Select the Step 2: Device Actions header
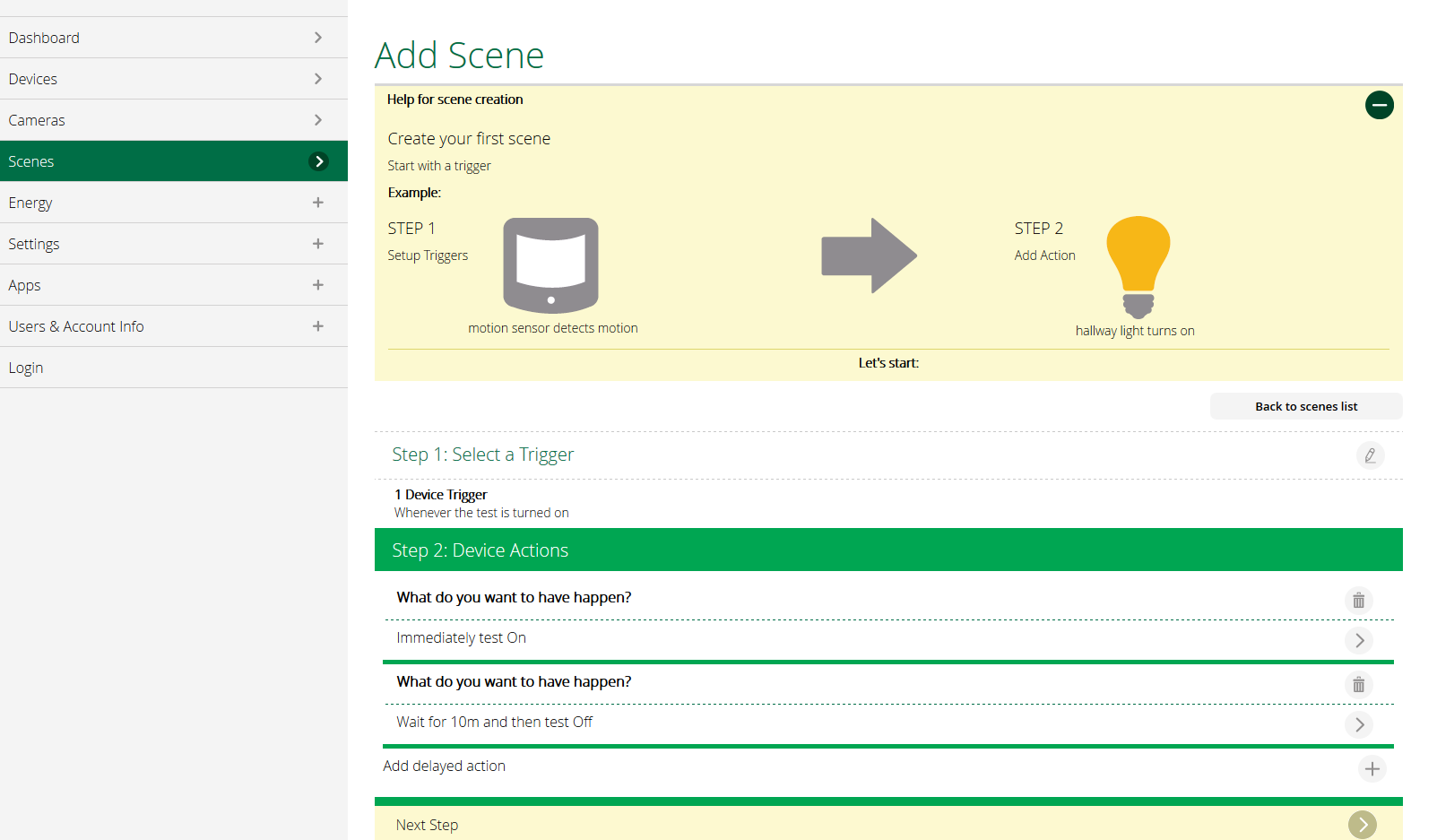Viewport: 1437px width, 840px height. pyautogui.click(x=888, y=550)
